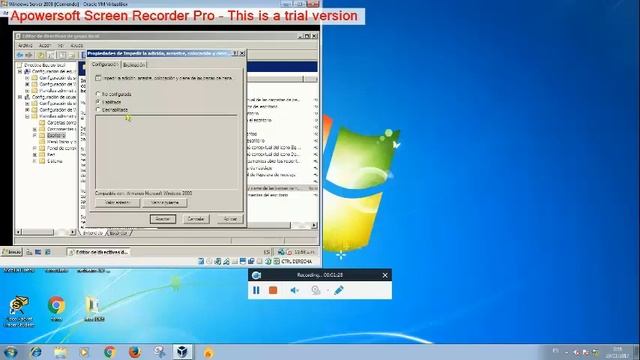Switch to the Estándar view tab

(x=118, y=233)
